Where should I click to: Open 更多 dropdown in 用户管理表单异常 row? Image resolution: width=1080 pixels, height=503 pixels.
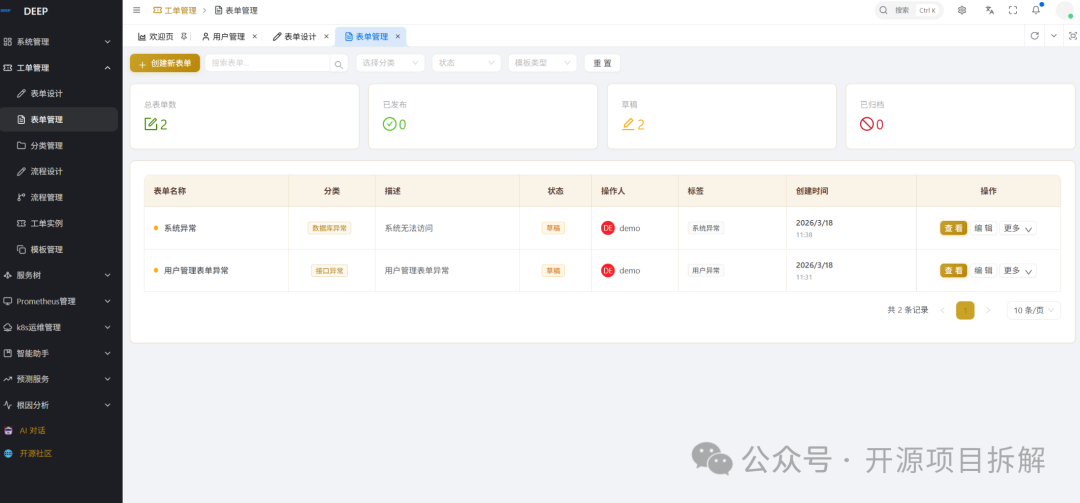point(1018,271)
